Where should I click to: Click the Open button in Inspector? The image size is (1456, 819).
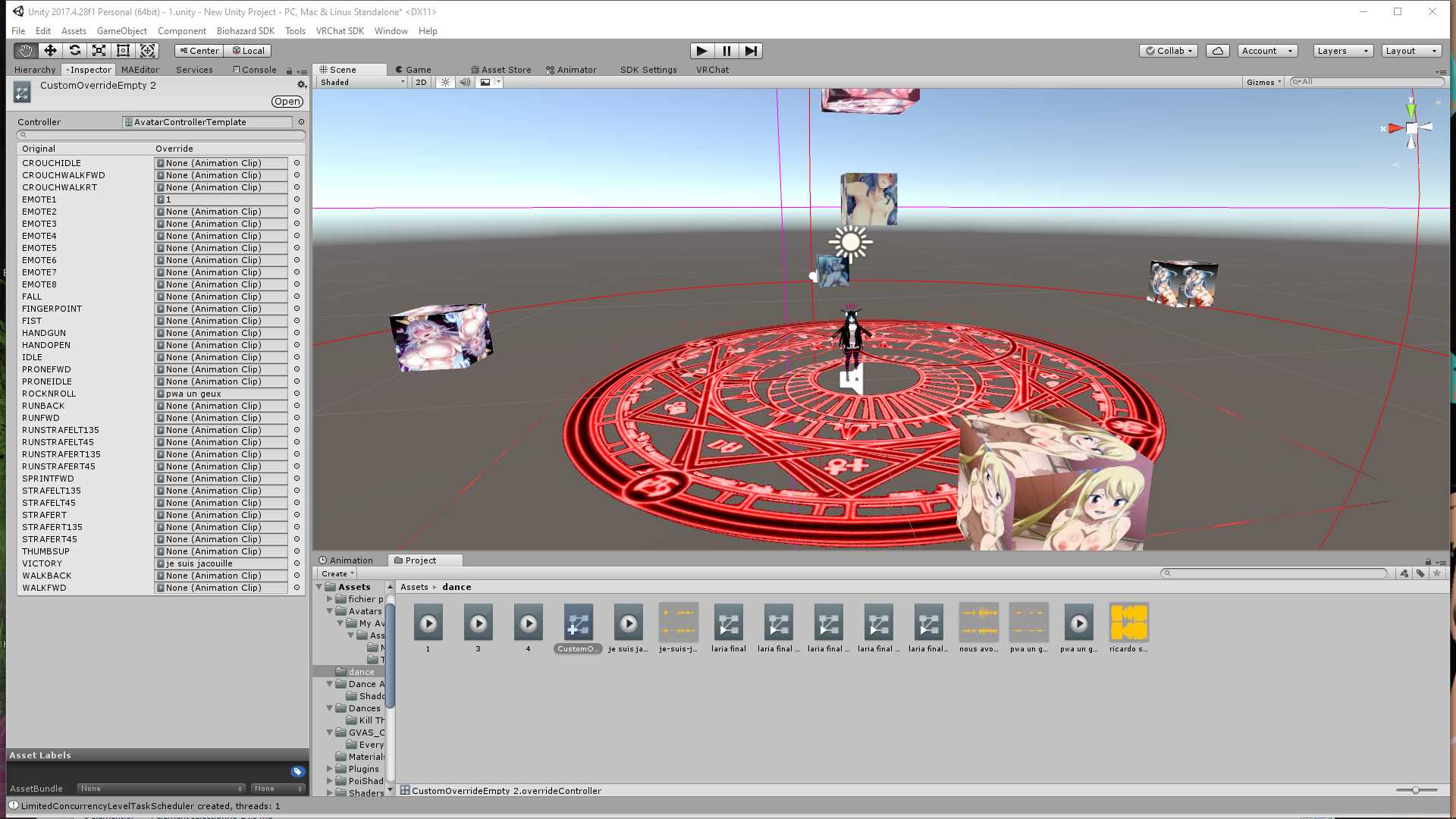[287, 102]
